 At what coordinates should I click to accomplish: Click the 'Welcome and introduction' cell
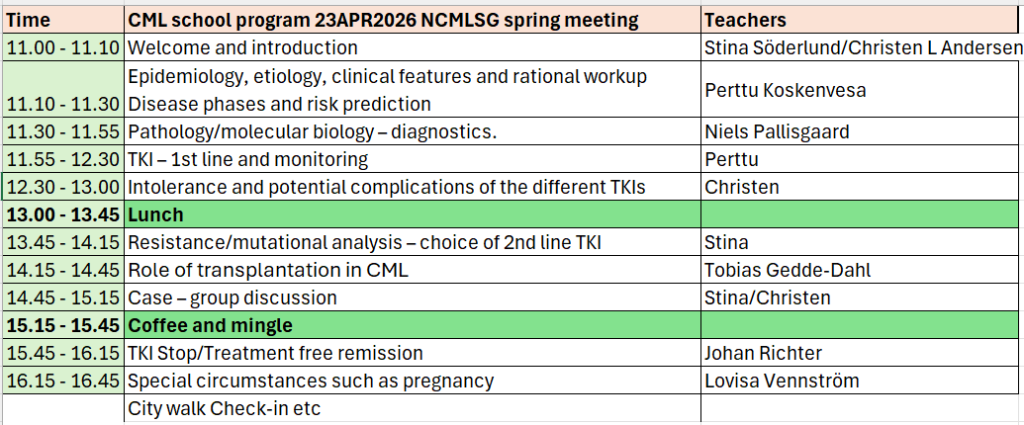tap(411, 47)
